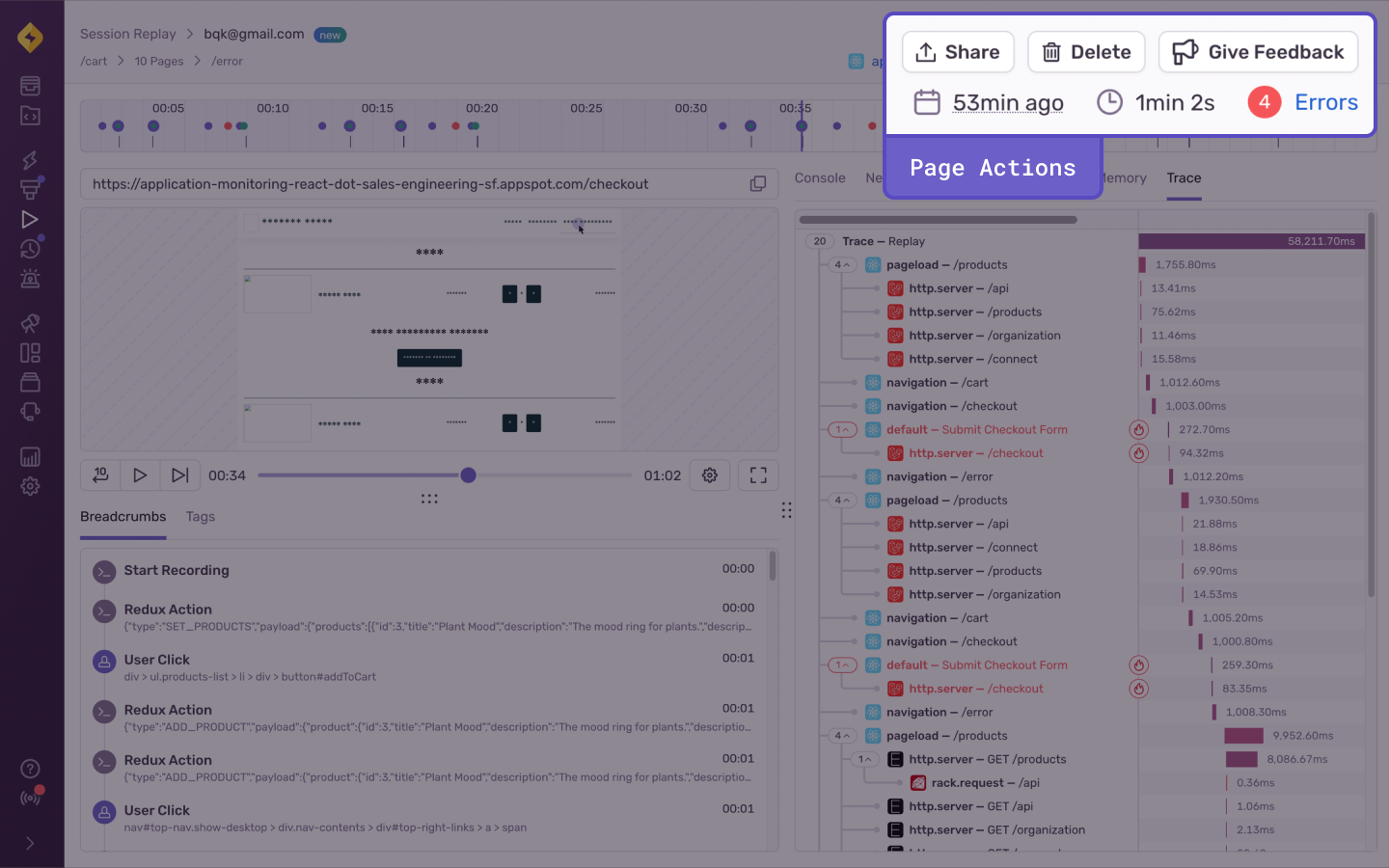Open Alerts siren icon in the sidebar
1389x868 pixels.
point(30,278)
